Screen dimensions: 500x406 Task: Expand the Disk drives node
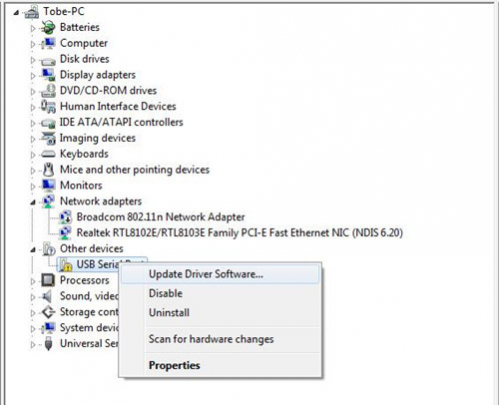coord(33,60)
